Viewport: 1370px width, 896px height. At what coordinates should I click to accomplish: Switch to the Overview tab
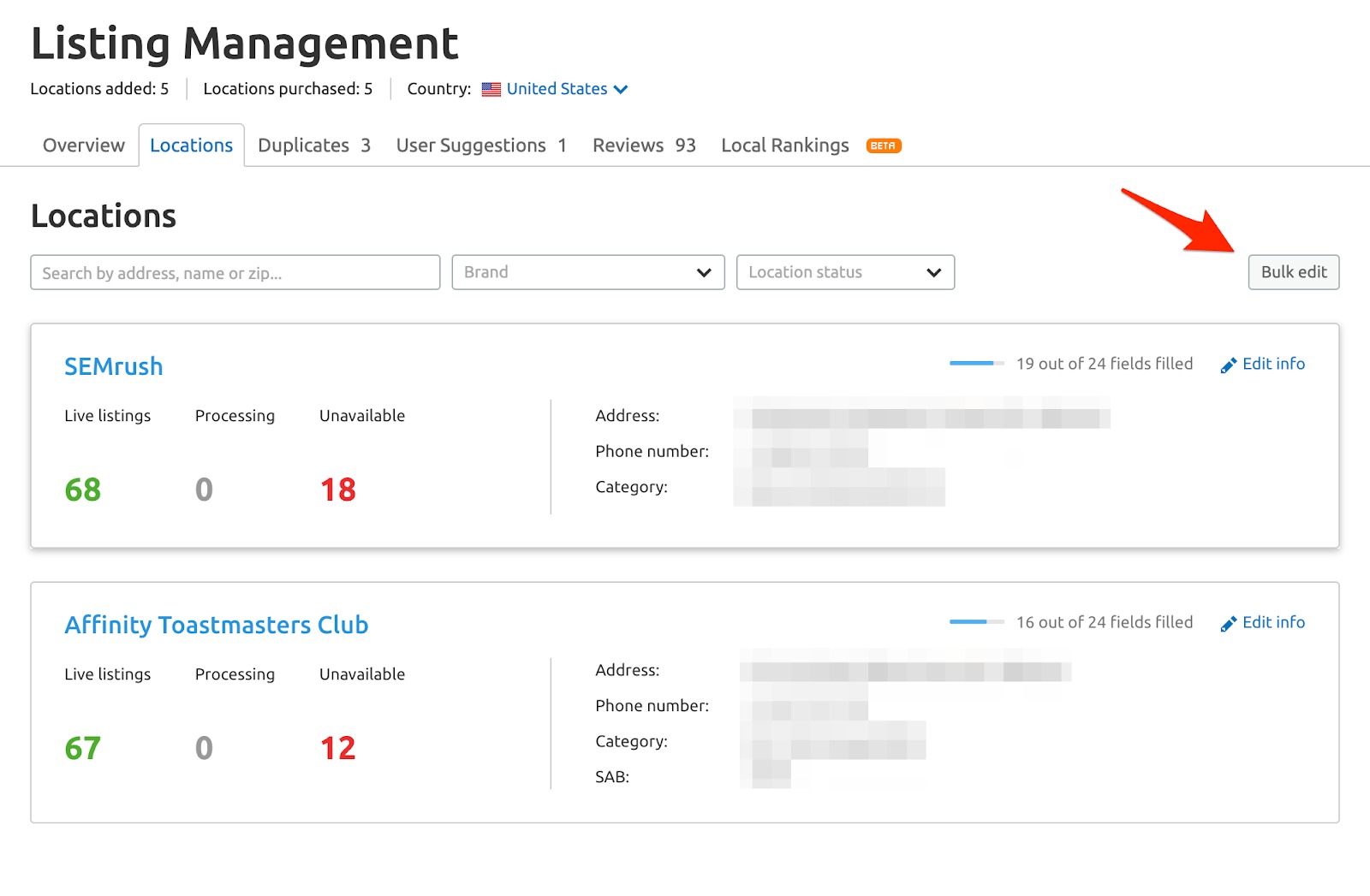pyautogui.click(x=84, y=145)
